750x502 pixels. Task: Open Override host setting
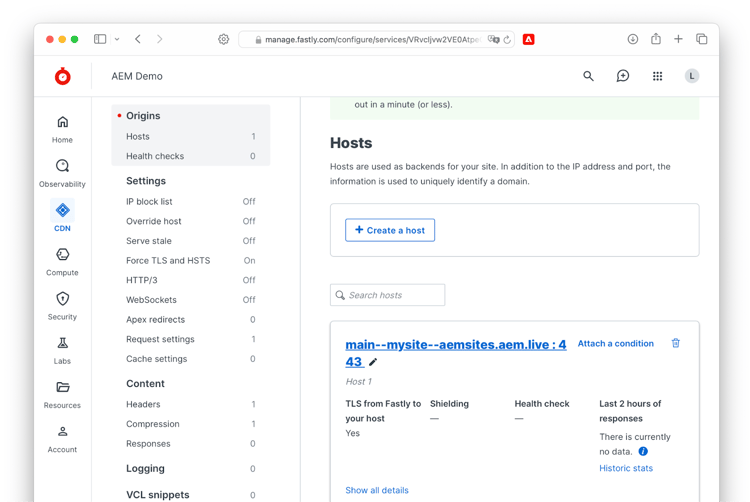tap(190, 221)
